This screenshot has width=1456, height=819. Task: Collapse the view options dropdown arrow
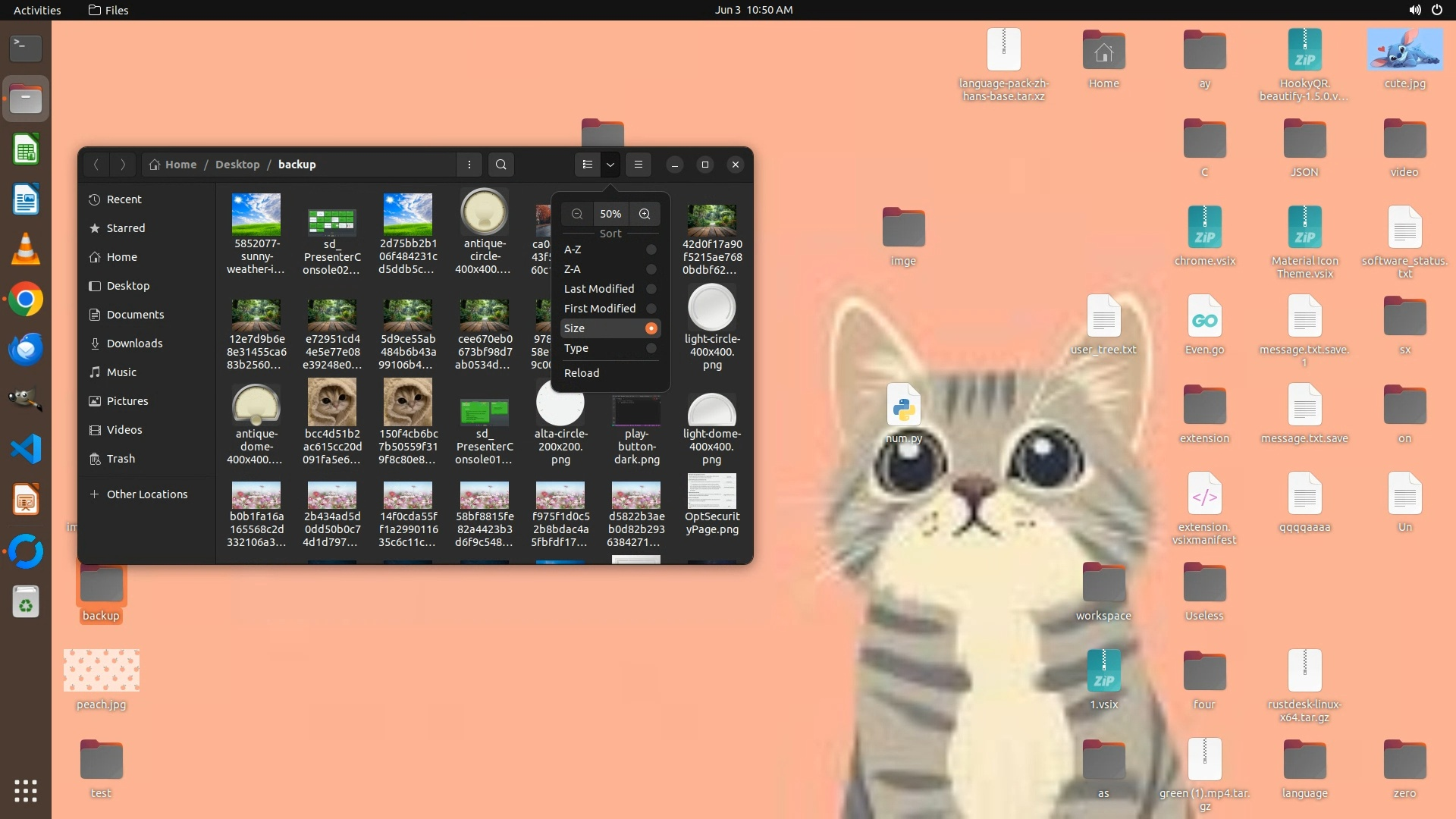pos(610,165)
